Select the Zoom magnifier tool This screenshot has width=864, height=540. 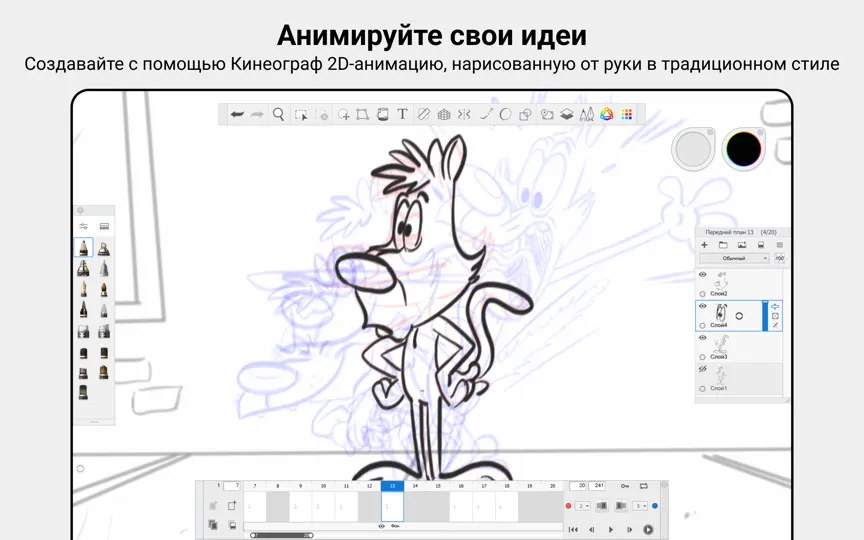coord(278,115)
